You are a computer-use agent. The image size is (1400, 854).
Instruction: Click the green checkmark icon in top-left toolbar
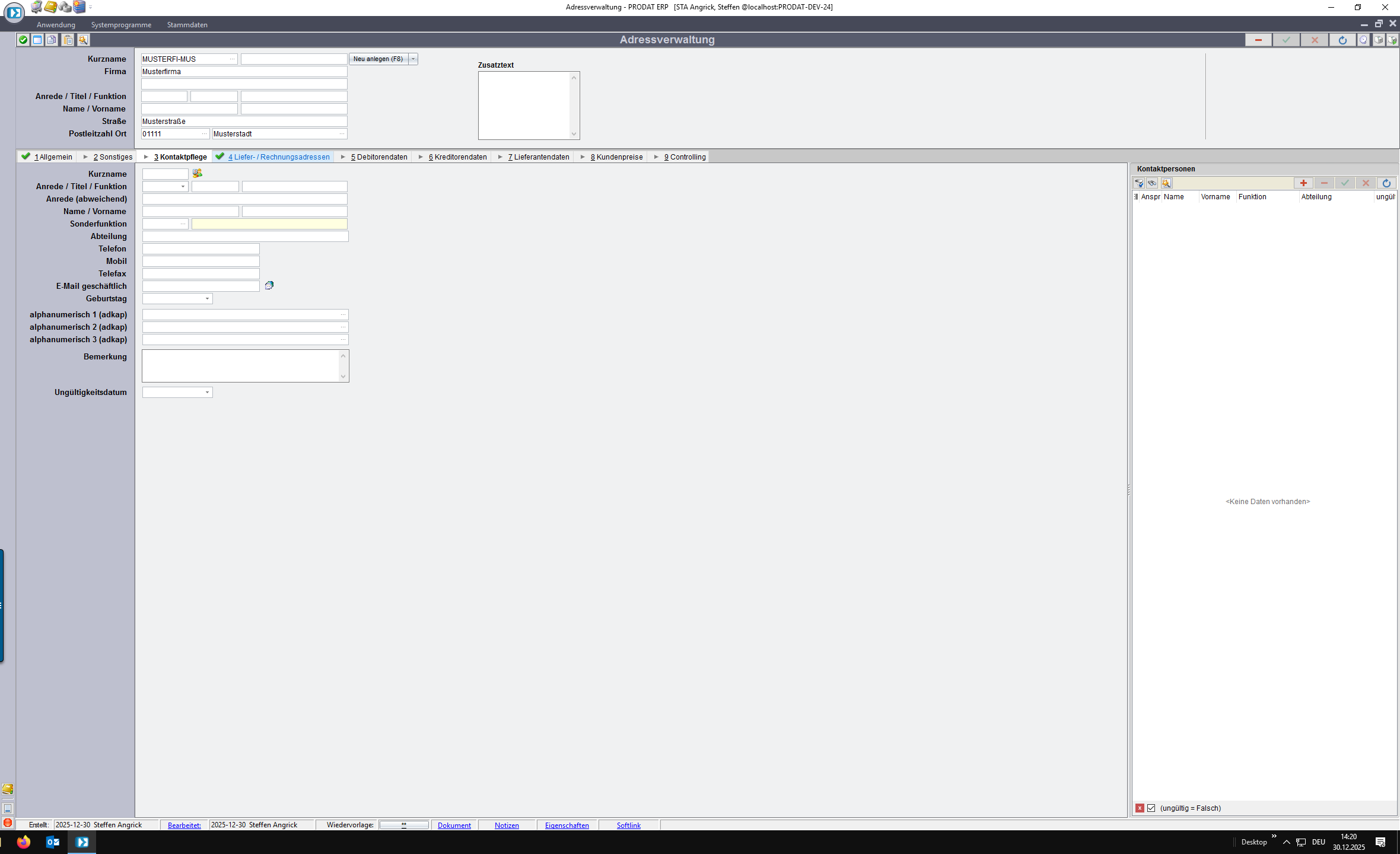click(x=23, y=40)
